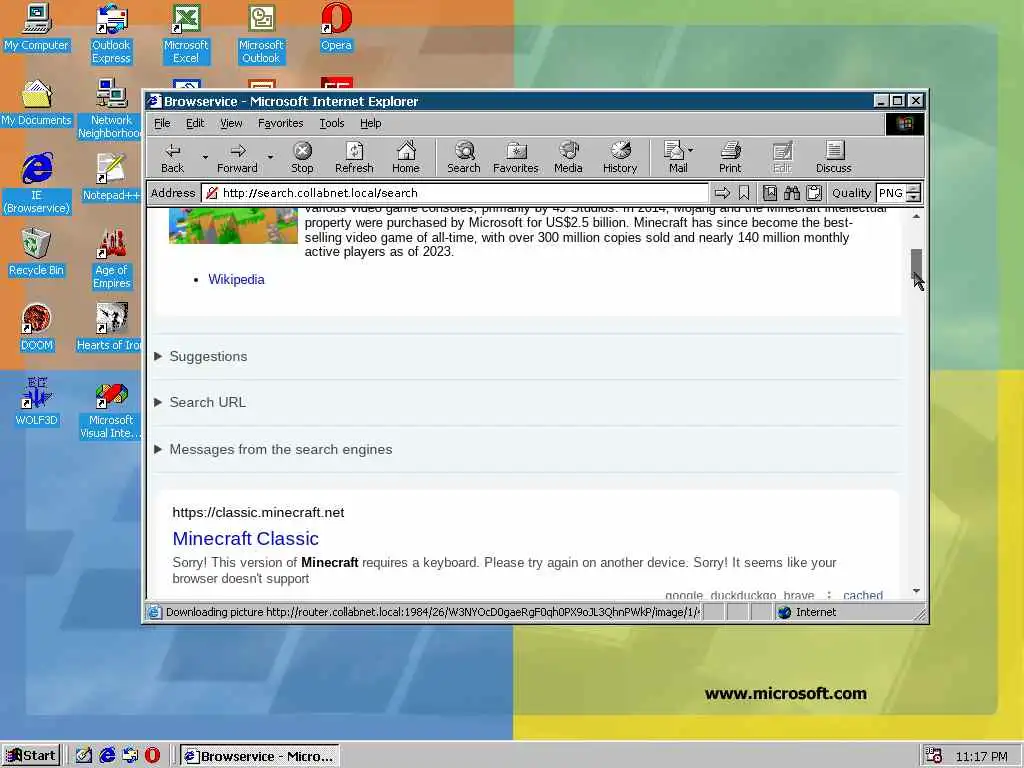1024x768 pixels.
Task: Click the Quality PNG value field
Action: tap(891, 193)
